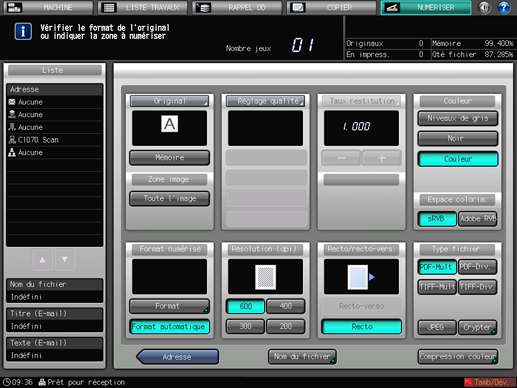517x388 pixels.
Task: Decrease zoom ratio with minus button
Action: point(341,158)
